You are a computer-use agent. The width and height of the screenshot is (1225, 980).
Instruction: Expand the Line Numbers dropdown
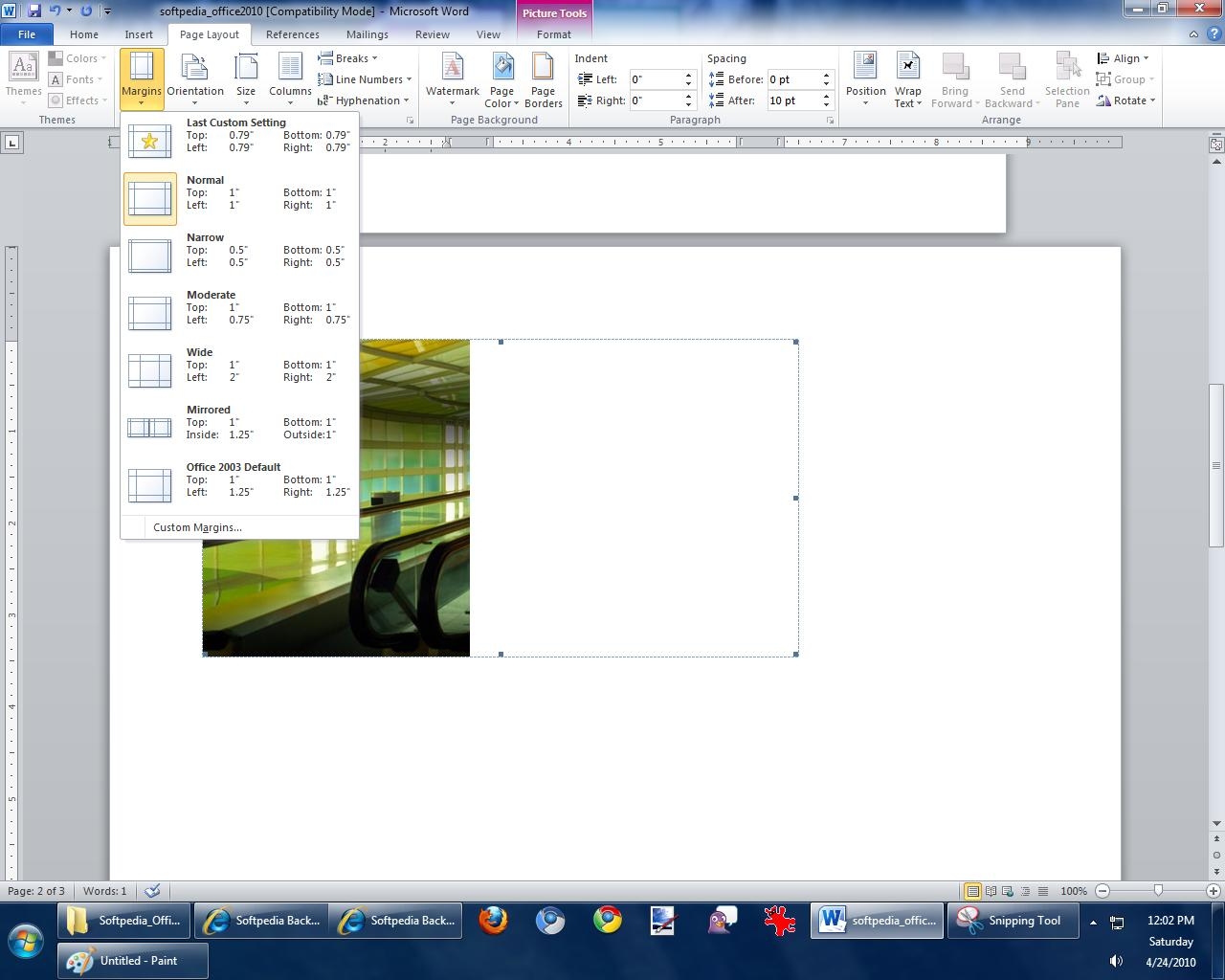367,79
